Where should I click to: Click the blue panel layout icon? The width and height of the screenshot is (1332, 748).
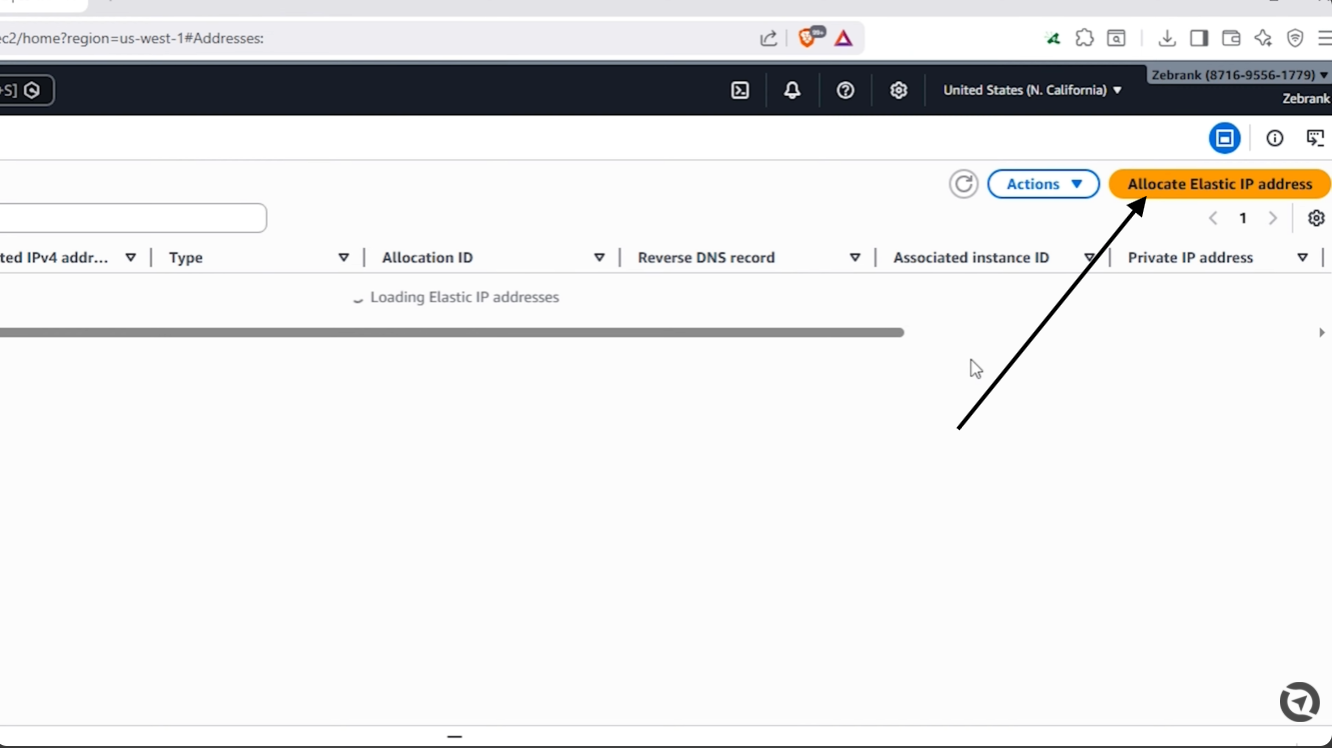[1224, 138]
